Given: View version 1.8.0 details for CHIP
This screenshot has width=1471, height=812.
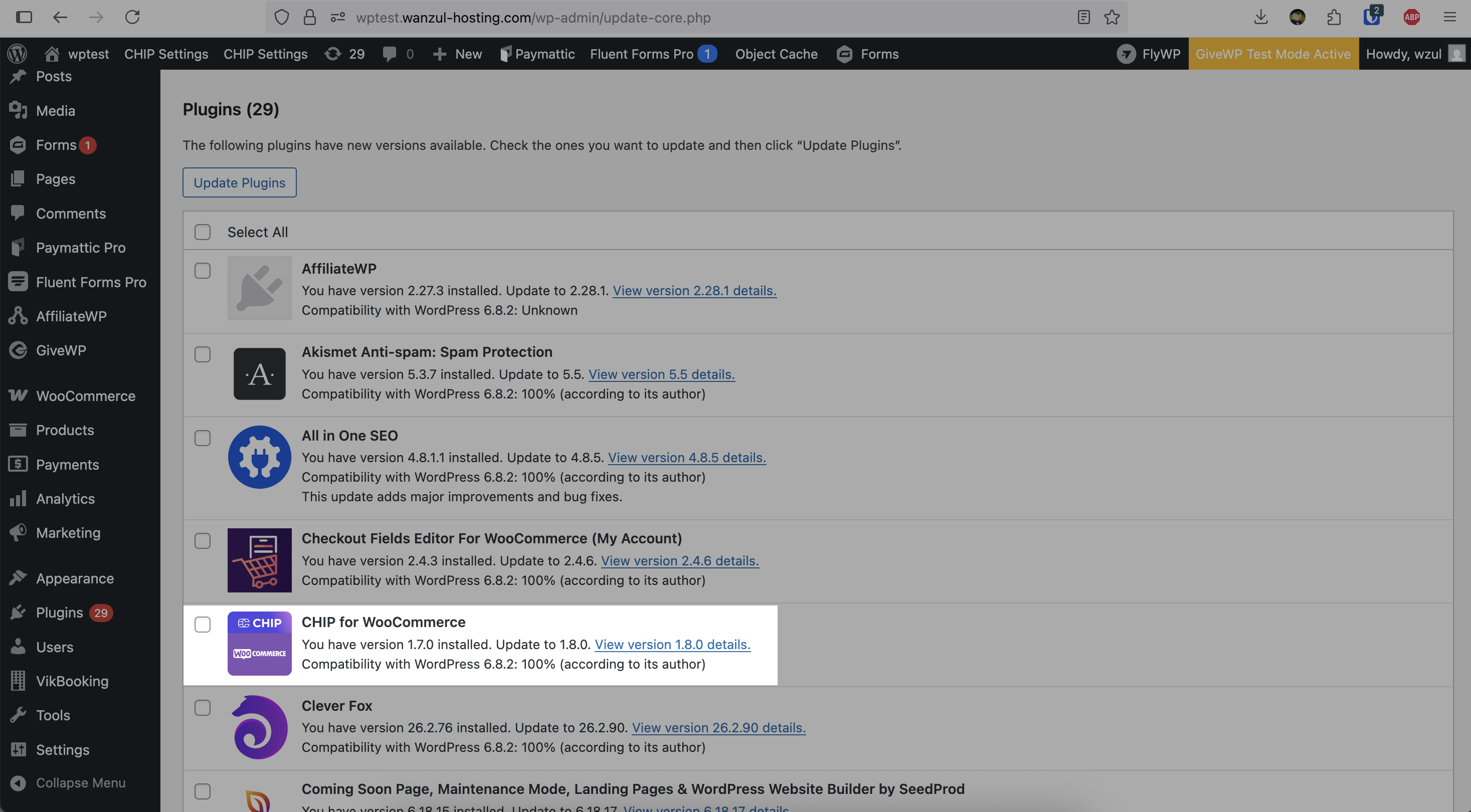Looking at the screenshot, I should click(x=672, y=644).
